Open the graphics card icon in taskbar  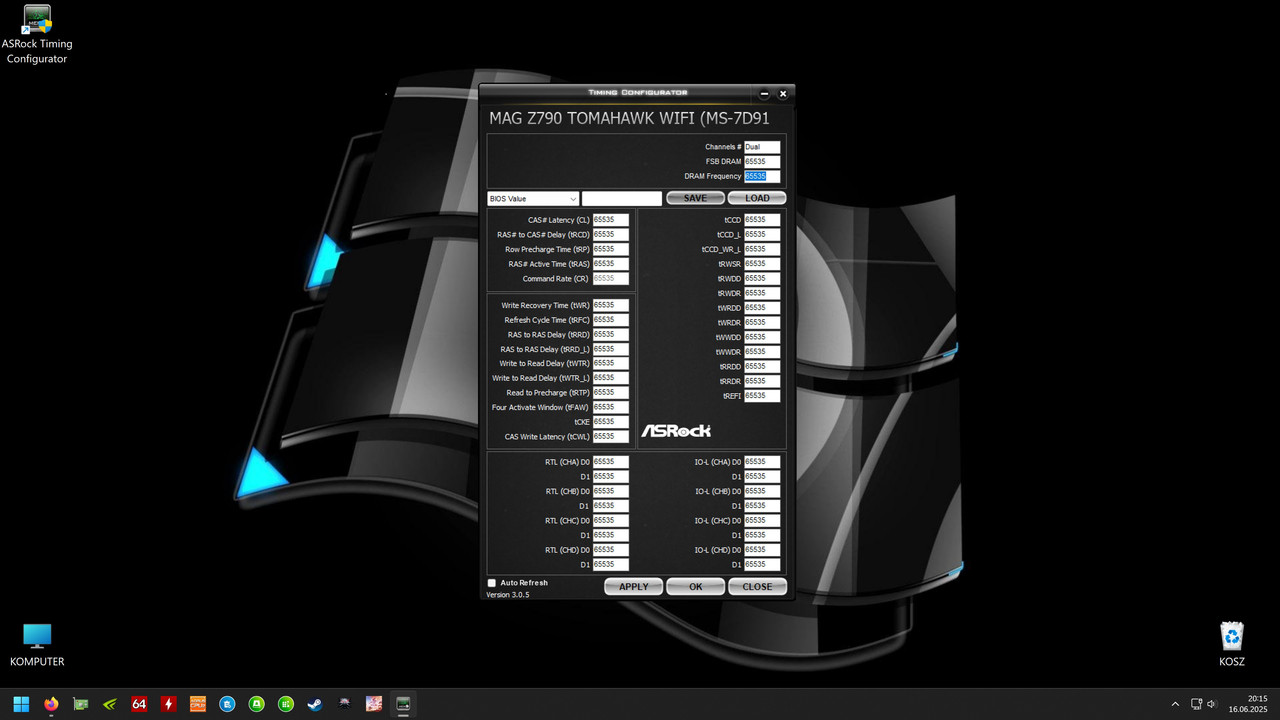(x=80, y=704)
